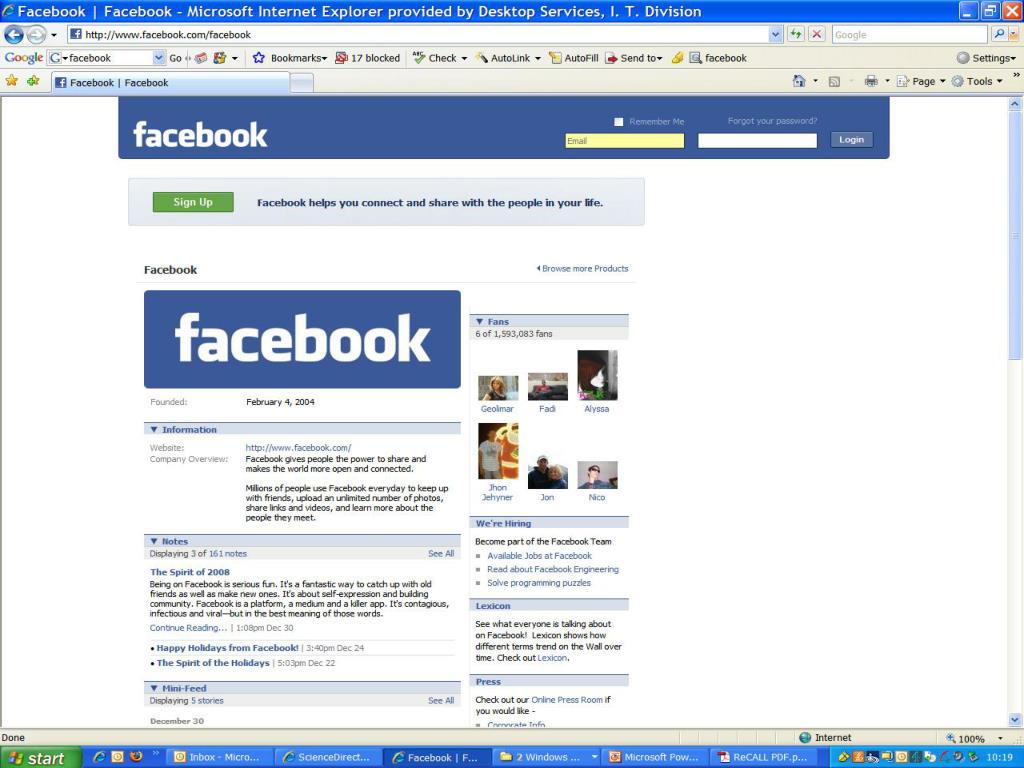Open the address bar history dropdown arrow
1024x768 pixels.
[775, 35]
